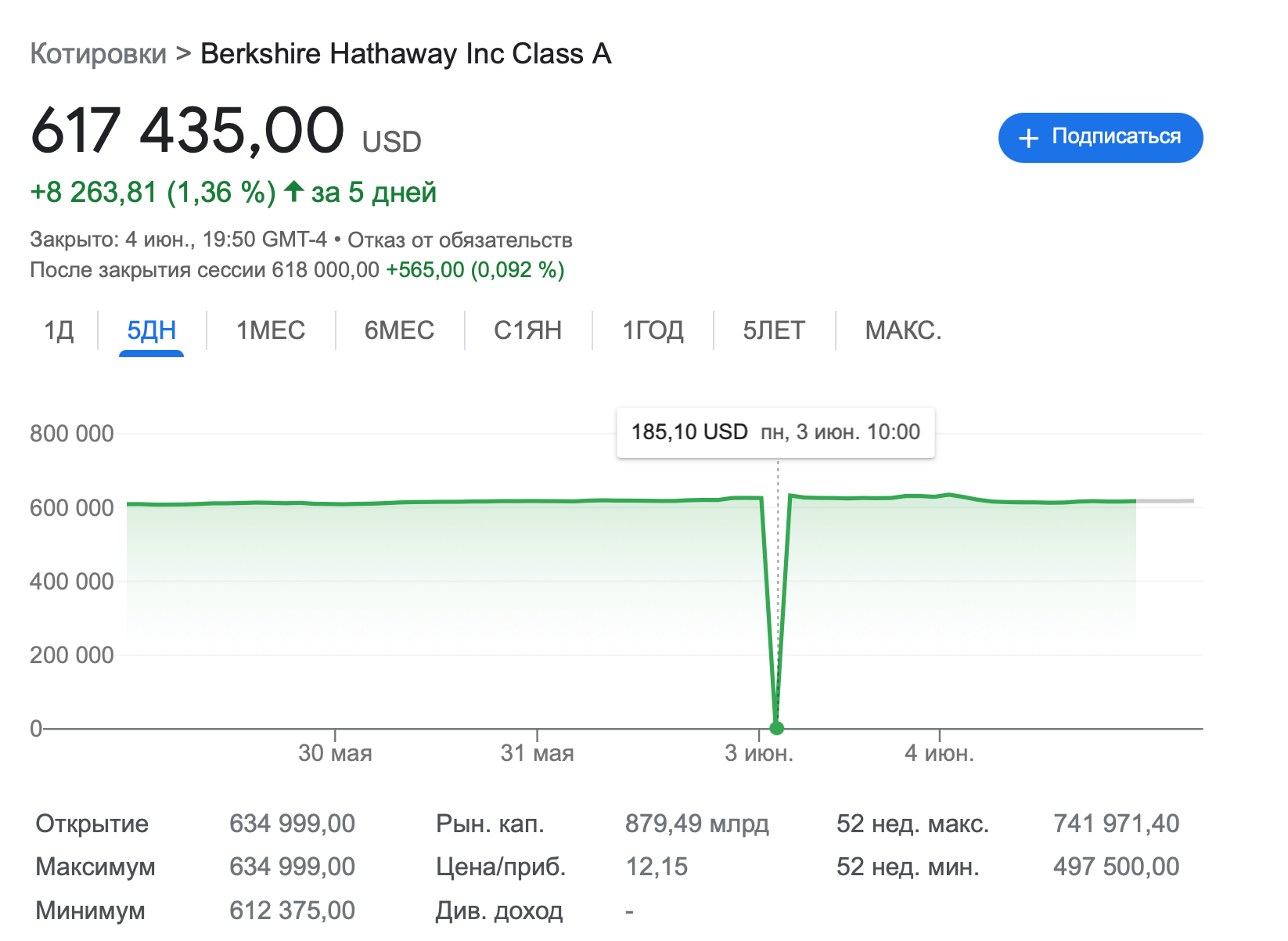Choose the С1ЯН year-to-date tab
This screenshot has width=1288, height=941.
pos(527,330)
